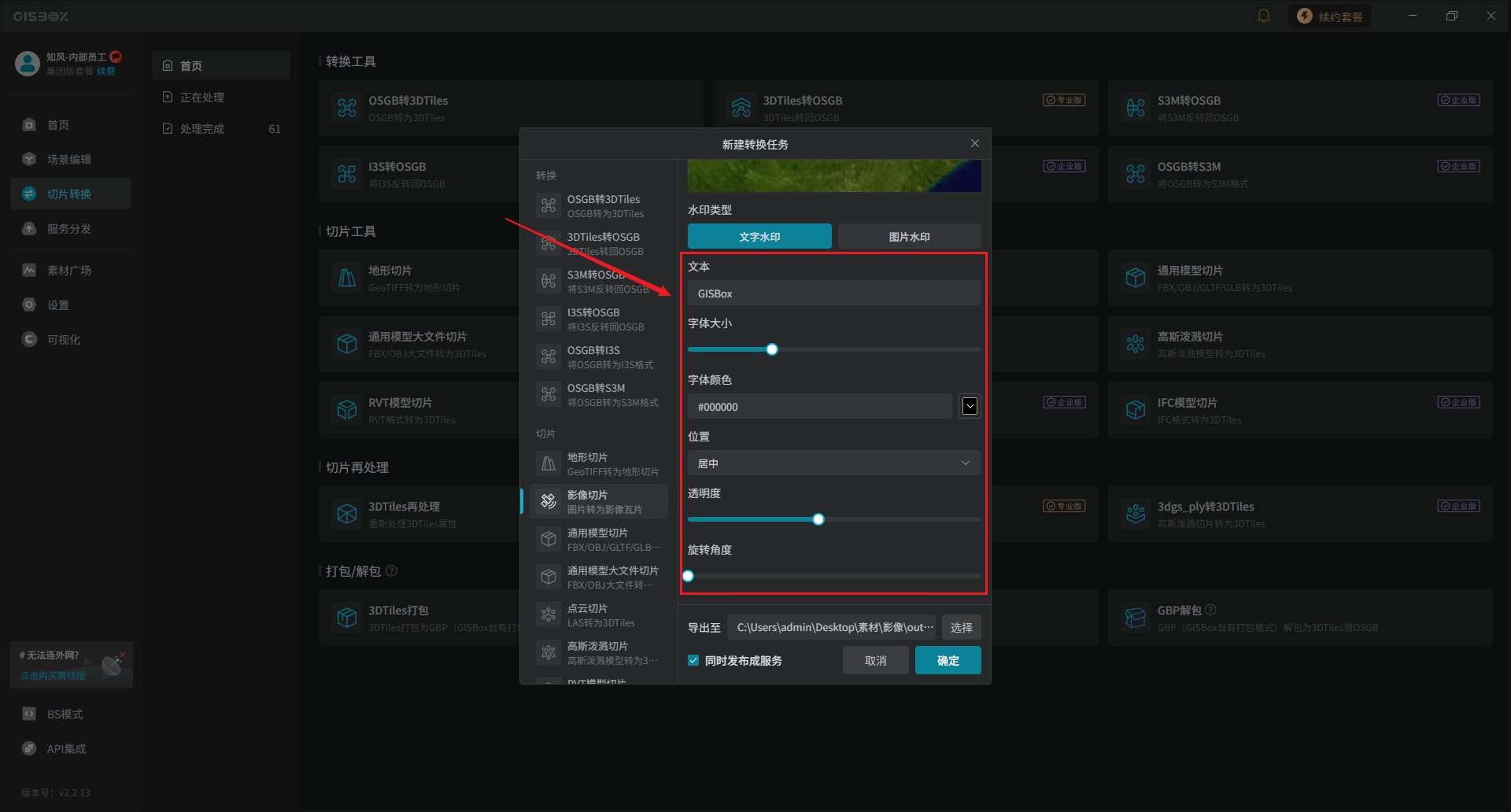Click the I3S转OSGB icon in dialog list
The height and width of the screenshot is (812, 1511).
pyautogui.click(x=549, y=319)
